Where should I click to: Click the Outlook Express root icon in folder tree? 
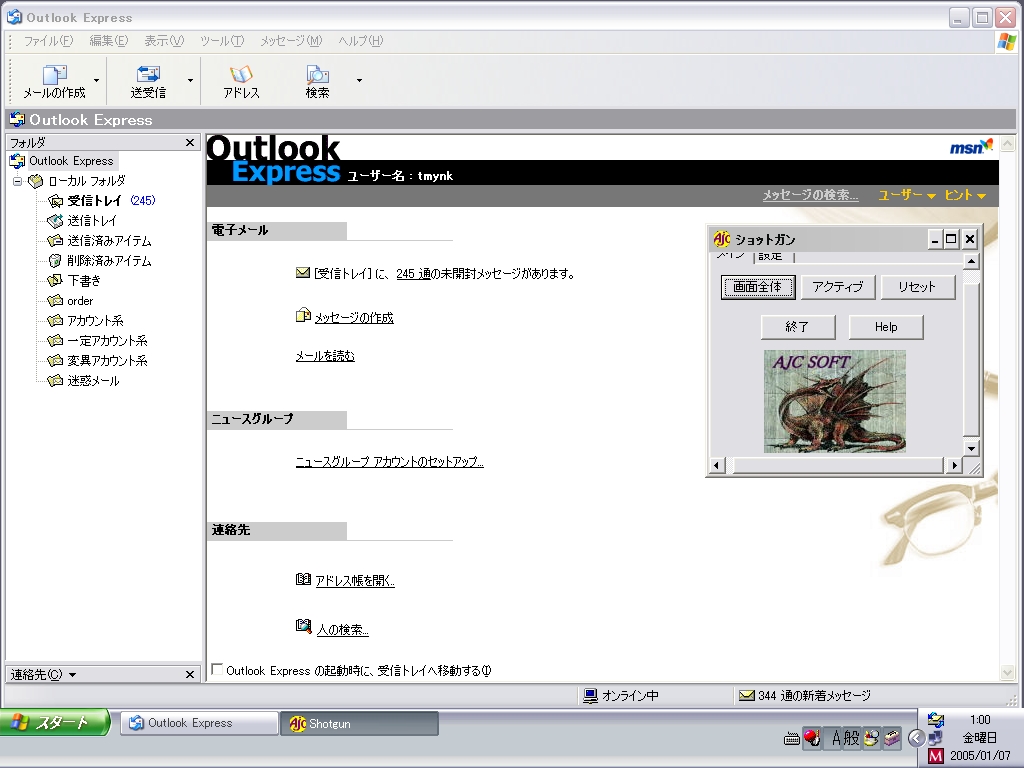17,161
